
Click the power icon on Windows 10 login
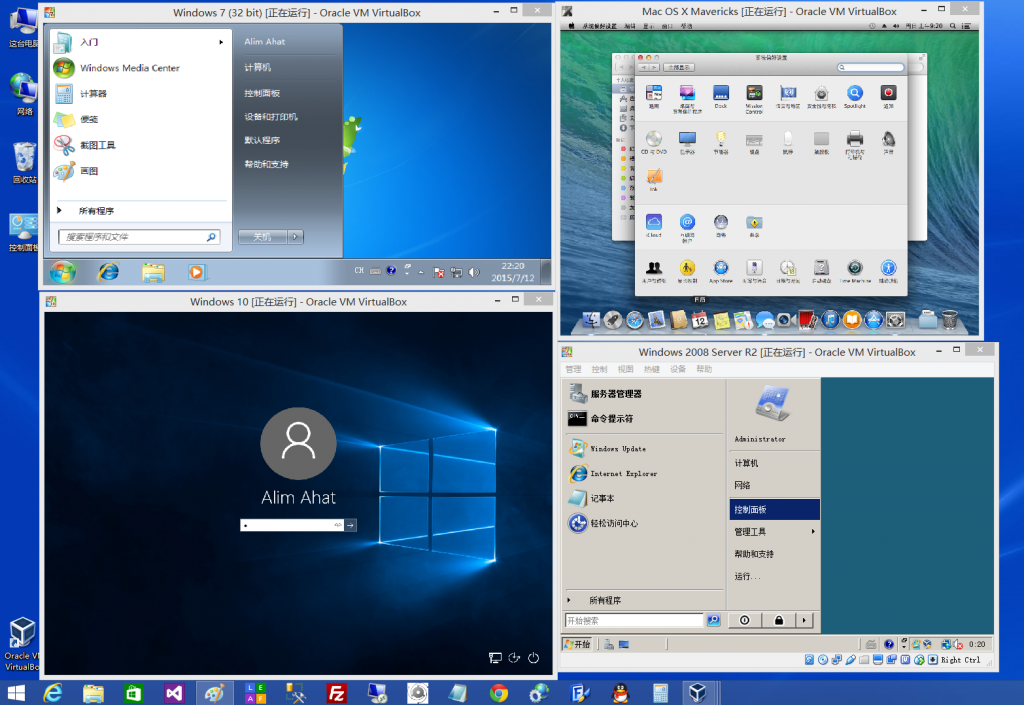point(534,658)
